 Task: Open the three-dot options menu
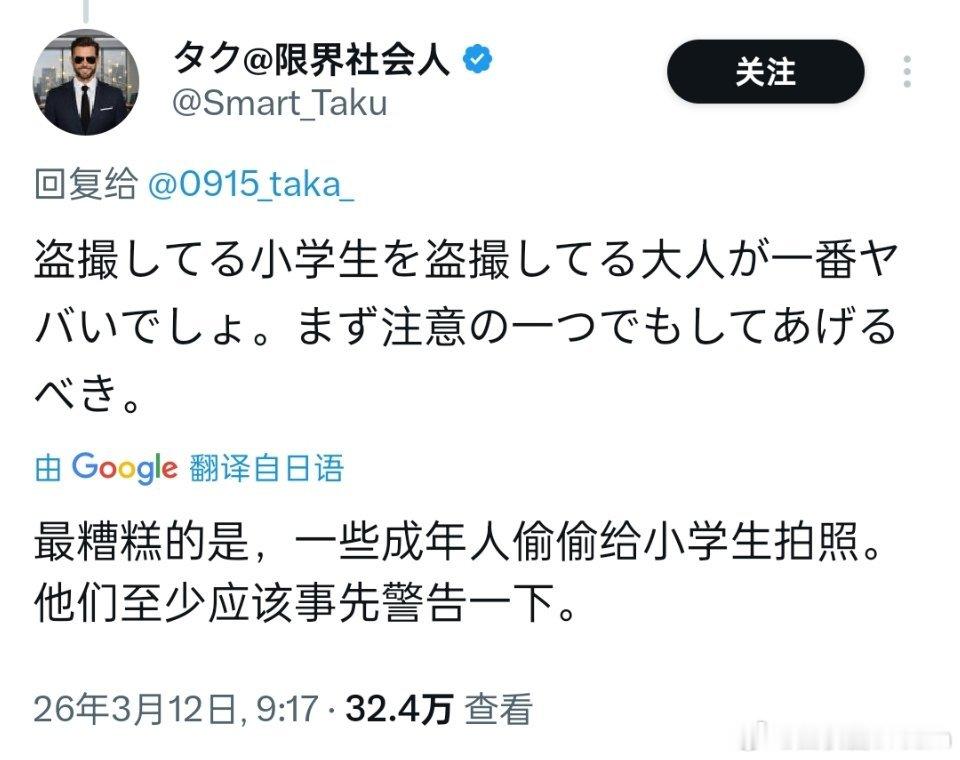click(x=908, y=70)
